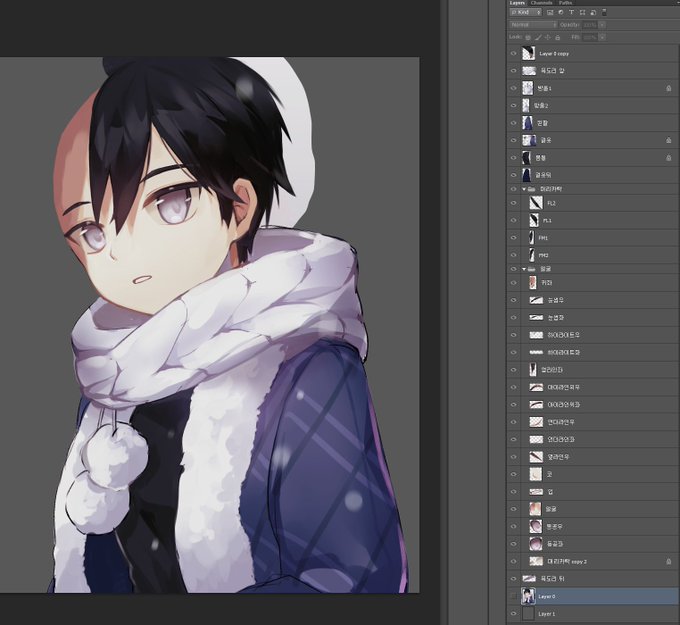Select the Layer 0 thumbnail
This screenshot has width=680, height=625.
pyautogui.click(x=528, y=596)
